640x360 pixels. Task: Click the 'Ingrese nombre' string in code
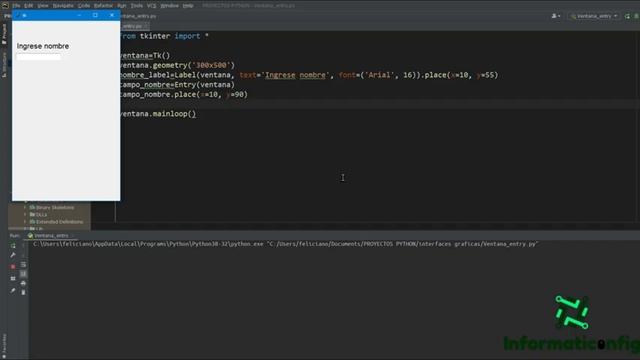click(x=296, y=75)
